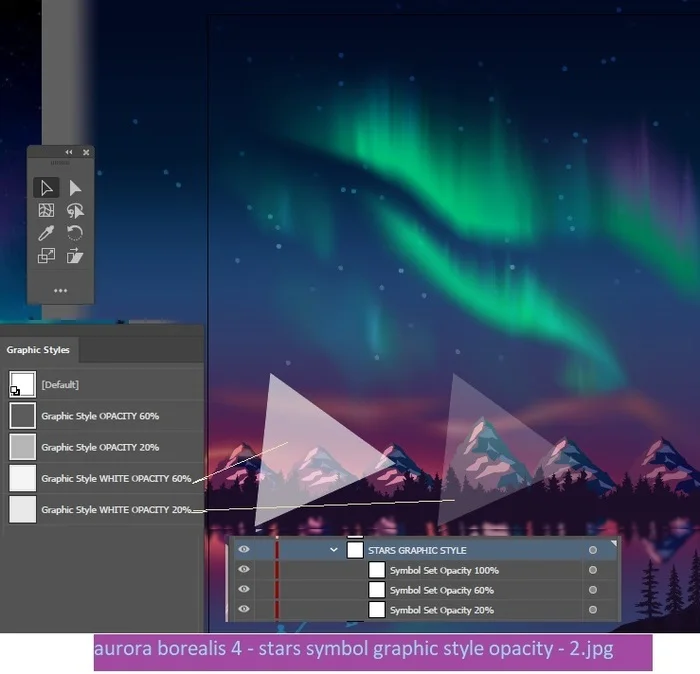
Task: Target Symbol Set Opacity 20% appearance circle
Action: pos(593,610)
